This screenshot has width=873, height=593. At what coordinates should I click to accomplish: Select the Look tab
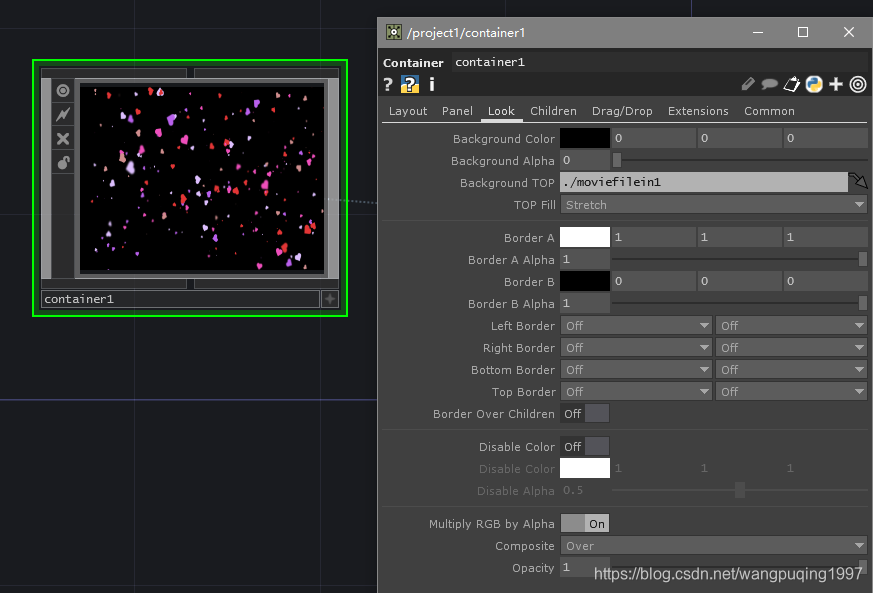pyautogui.click(x=501, y=111)
